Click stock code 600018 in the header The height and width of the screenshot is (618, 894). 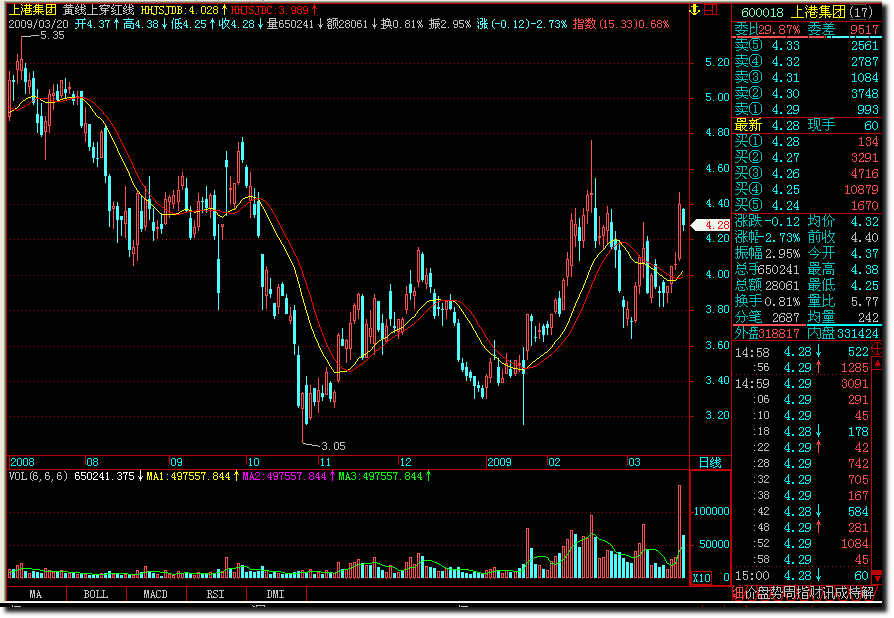pyautogui.click(x=762, y=12)
